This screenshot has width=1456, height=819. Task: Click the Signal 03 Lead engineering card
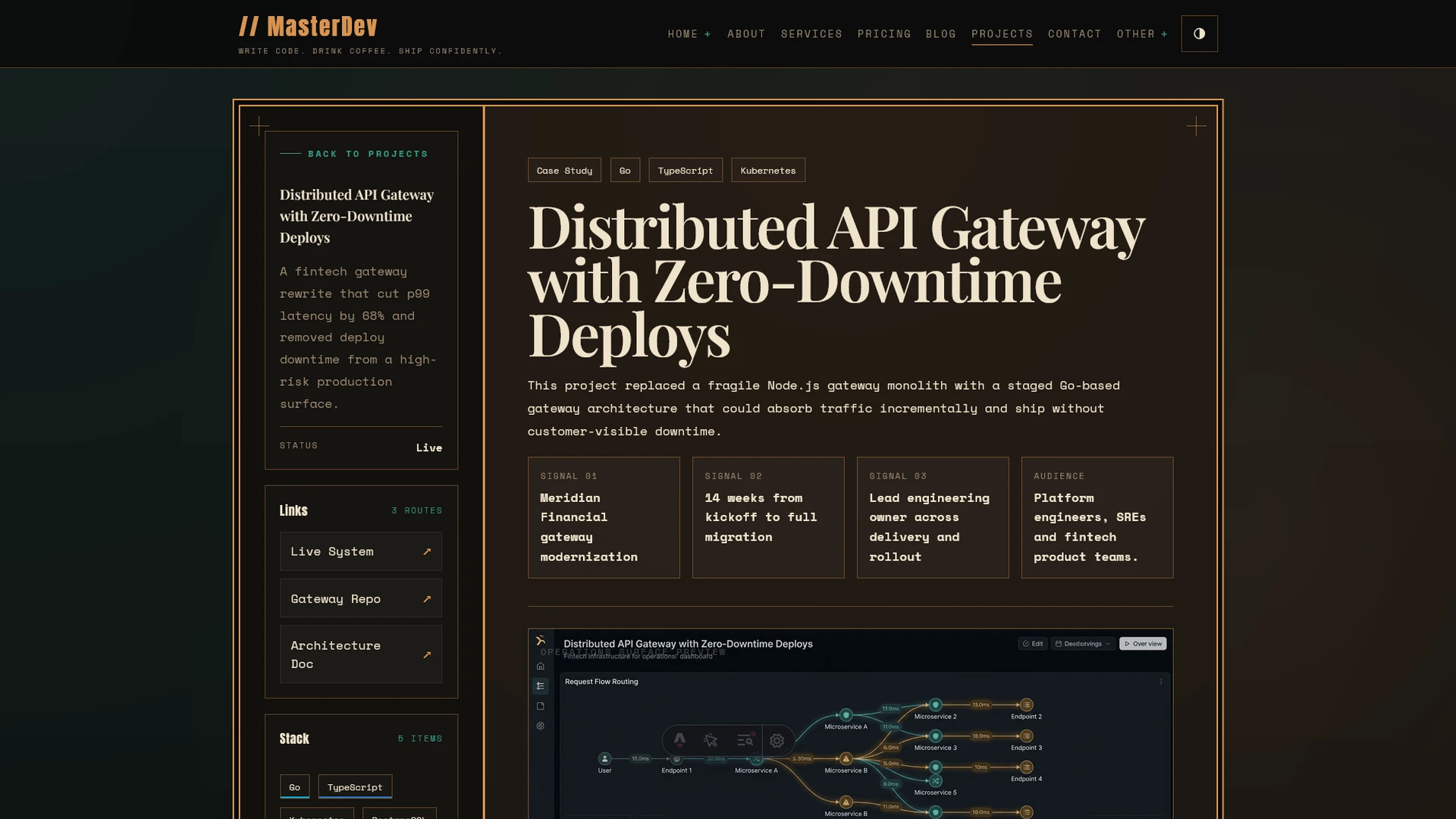coord(933,517)
